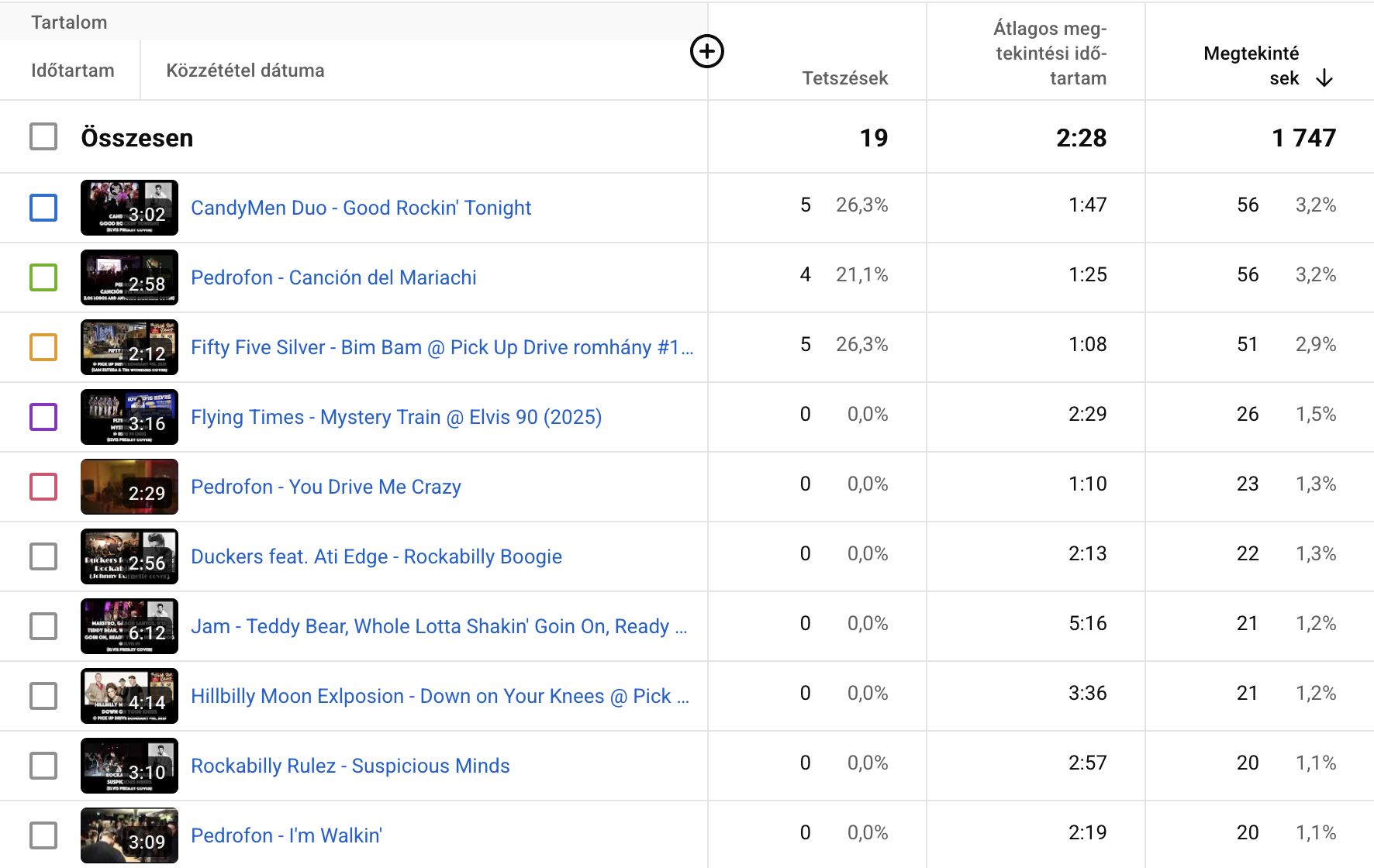
Task: Sort by Megtekintések column header
Action: [1251, 65]
